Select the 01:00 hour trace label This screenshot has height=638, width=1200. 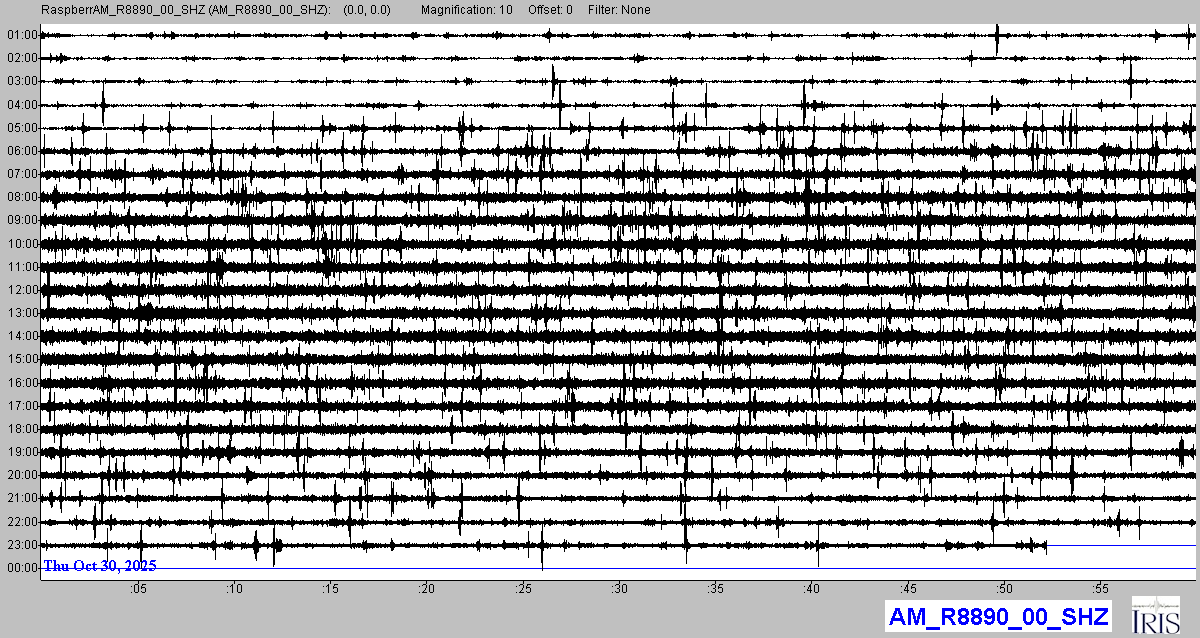[x=21, y=35]
